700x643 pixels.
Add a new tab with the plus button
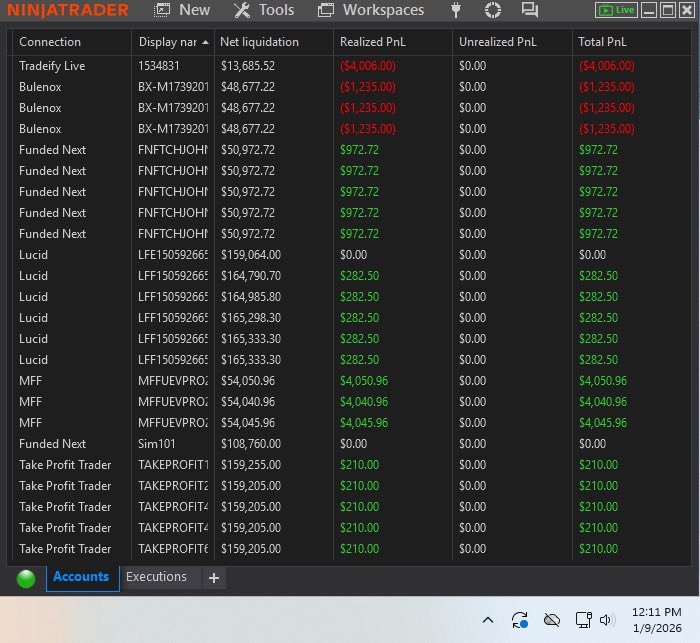[214, 578]
